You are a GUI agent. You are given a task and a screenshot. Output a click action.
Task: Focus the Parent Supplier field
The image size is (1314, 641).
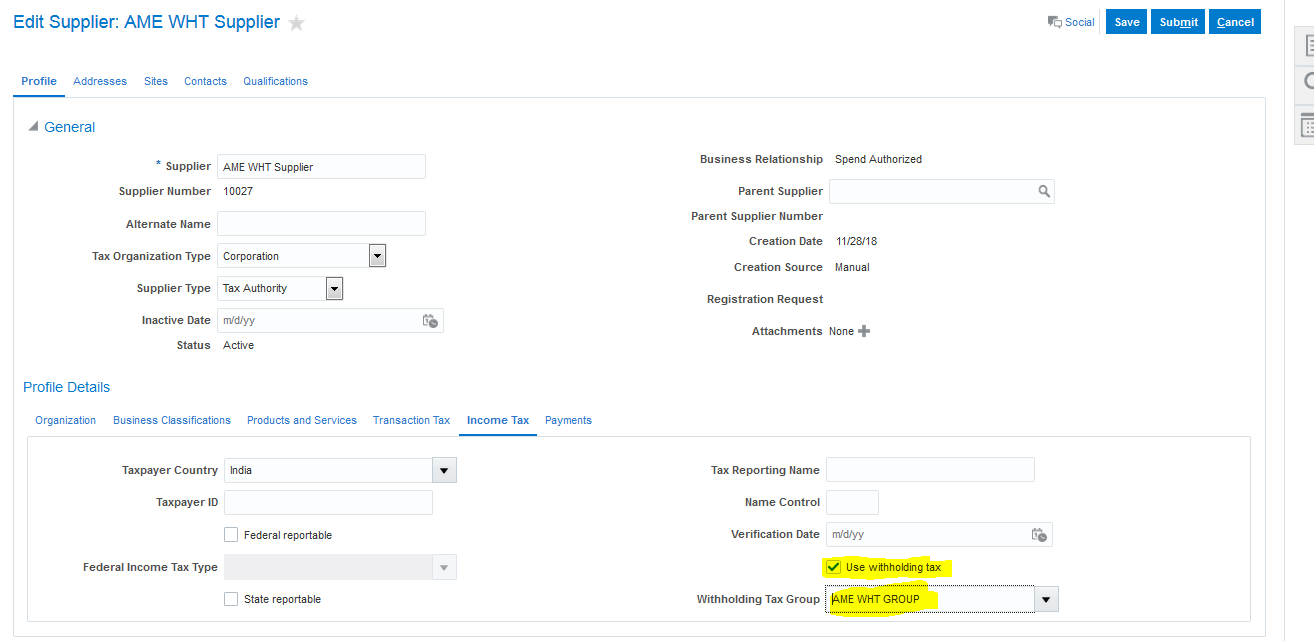coord(931,191)
